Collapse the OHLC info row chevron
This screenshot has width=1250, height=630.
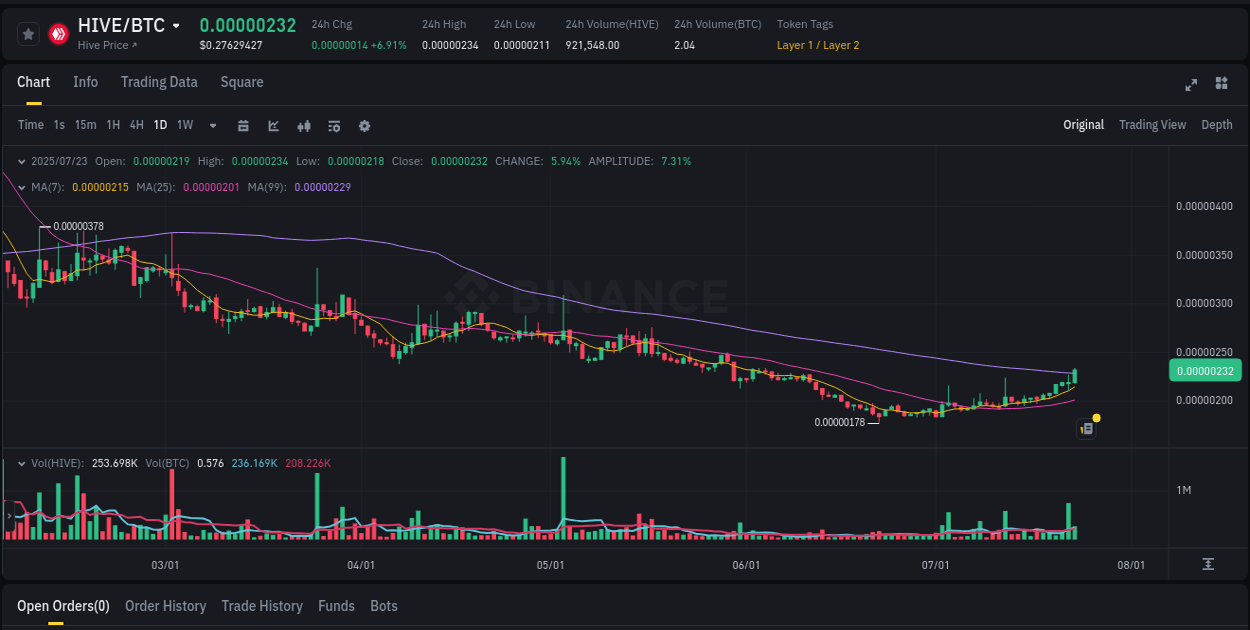[22, 160]
